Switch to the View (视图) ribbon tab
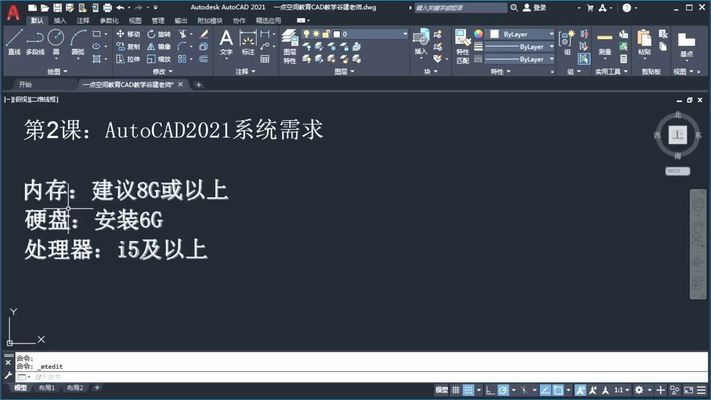The image size is (711, 400). coord(135,20)
